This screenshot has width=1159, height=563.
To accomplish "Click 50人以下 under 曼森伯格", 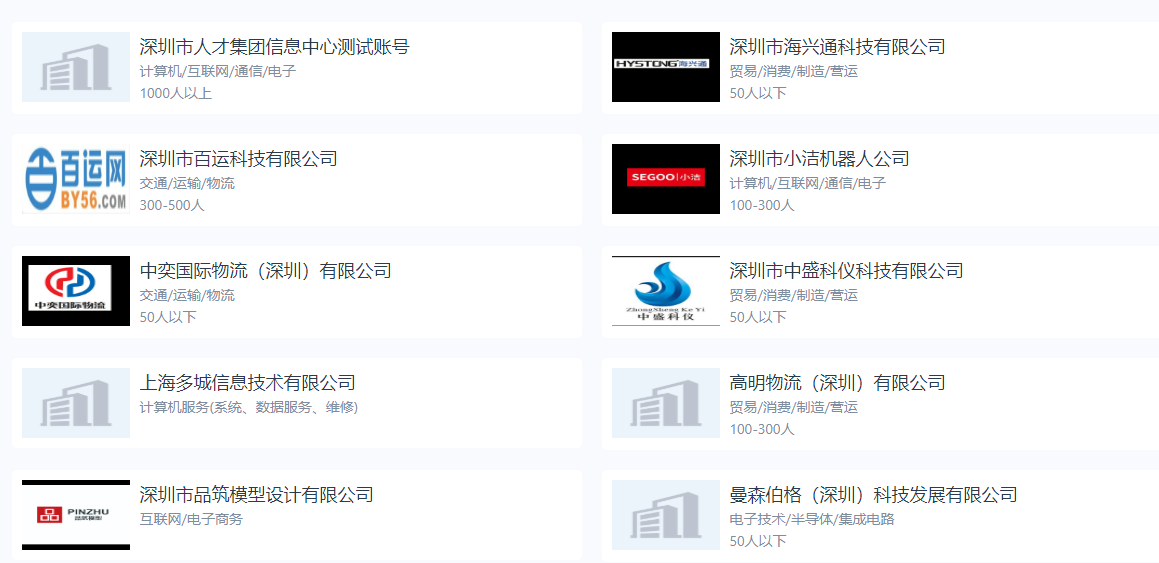I will pyautogui.click(x=758, y=542).
